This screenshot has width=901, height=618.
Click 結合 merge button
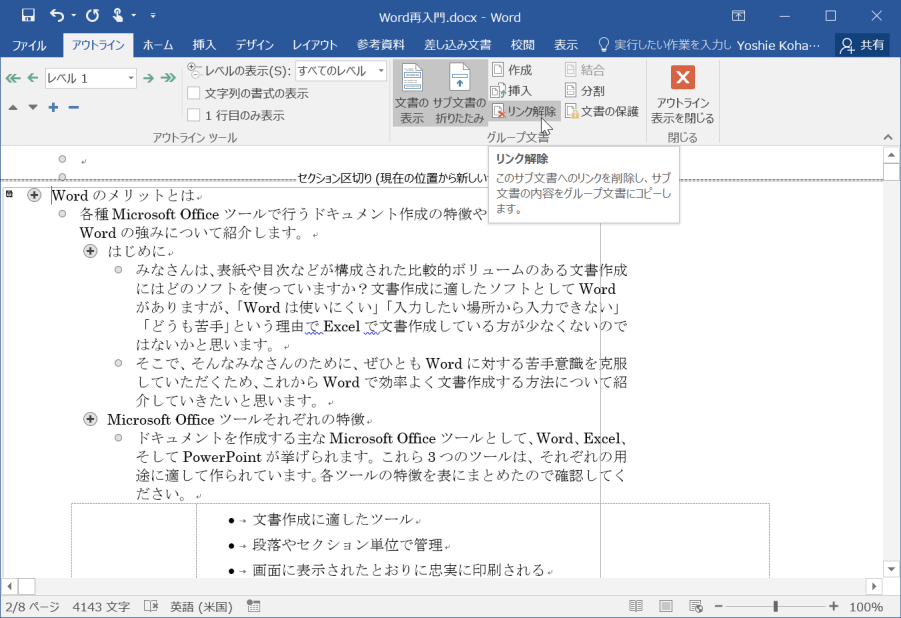click(585, 70)
